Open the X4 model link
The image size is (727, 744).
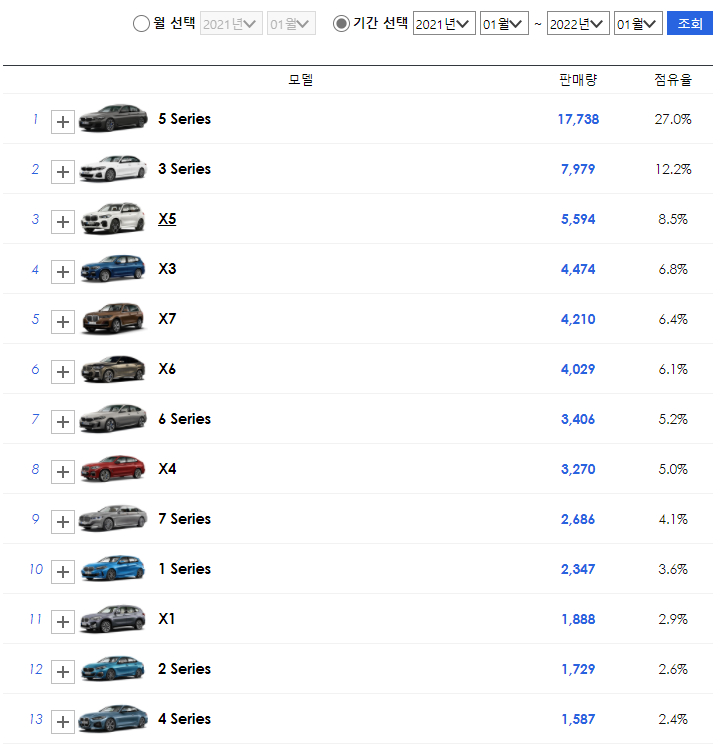(x=167, y=469)
